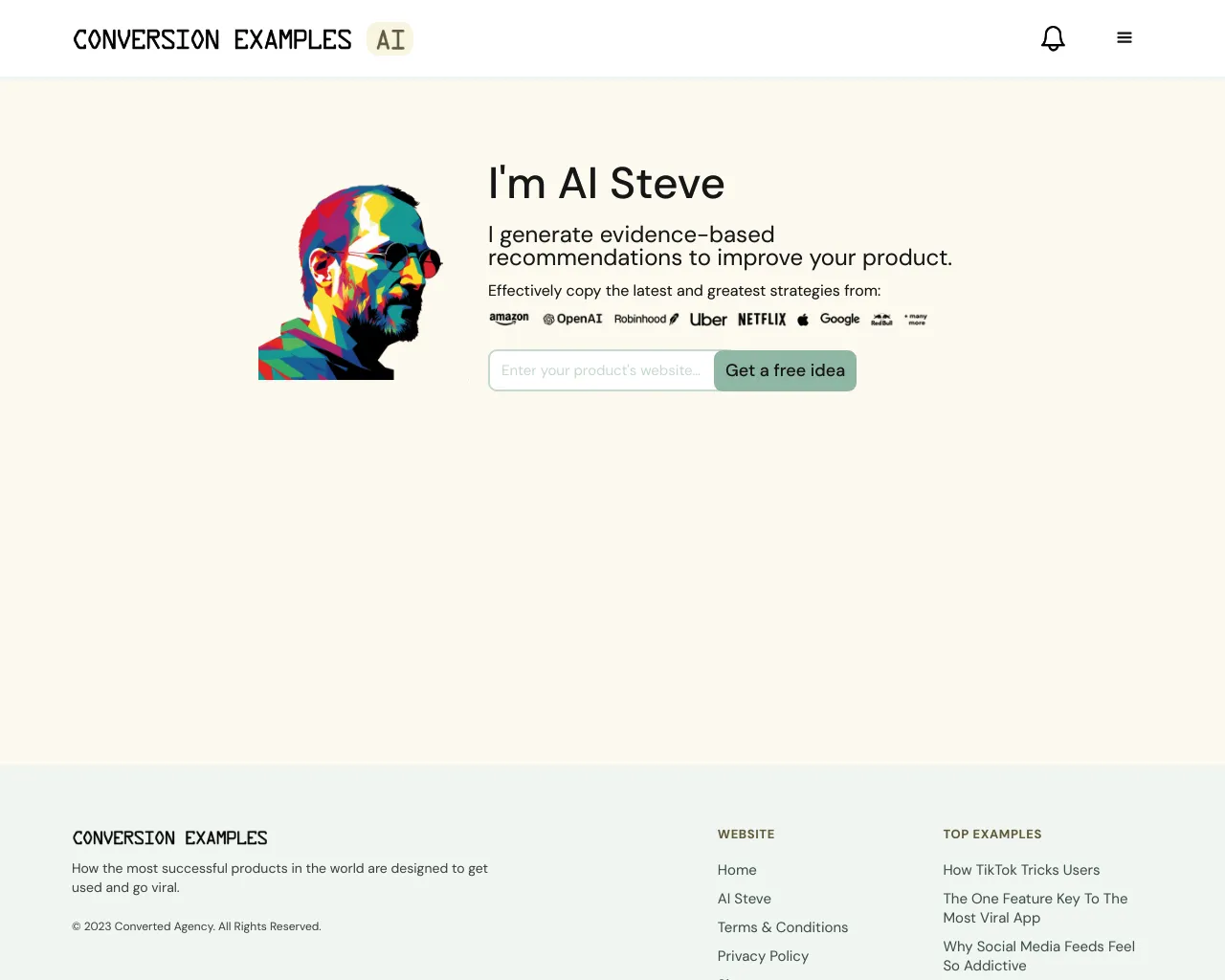Click the Uber logo

click(707, 319)
